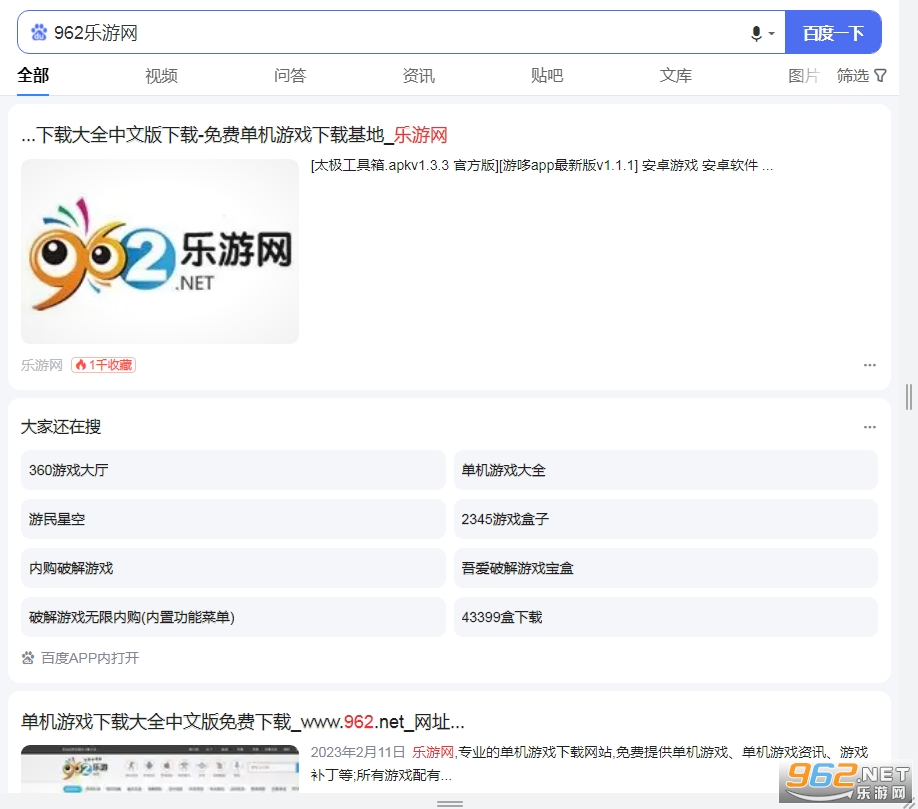Click the paw icon beside 百度APP内打开
The width and height of the screenshot is (918, 809).
coord(28,658)
